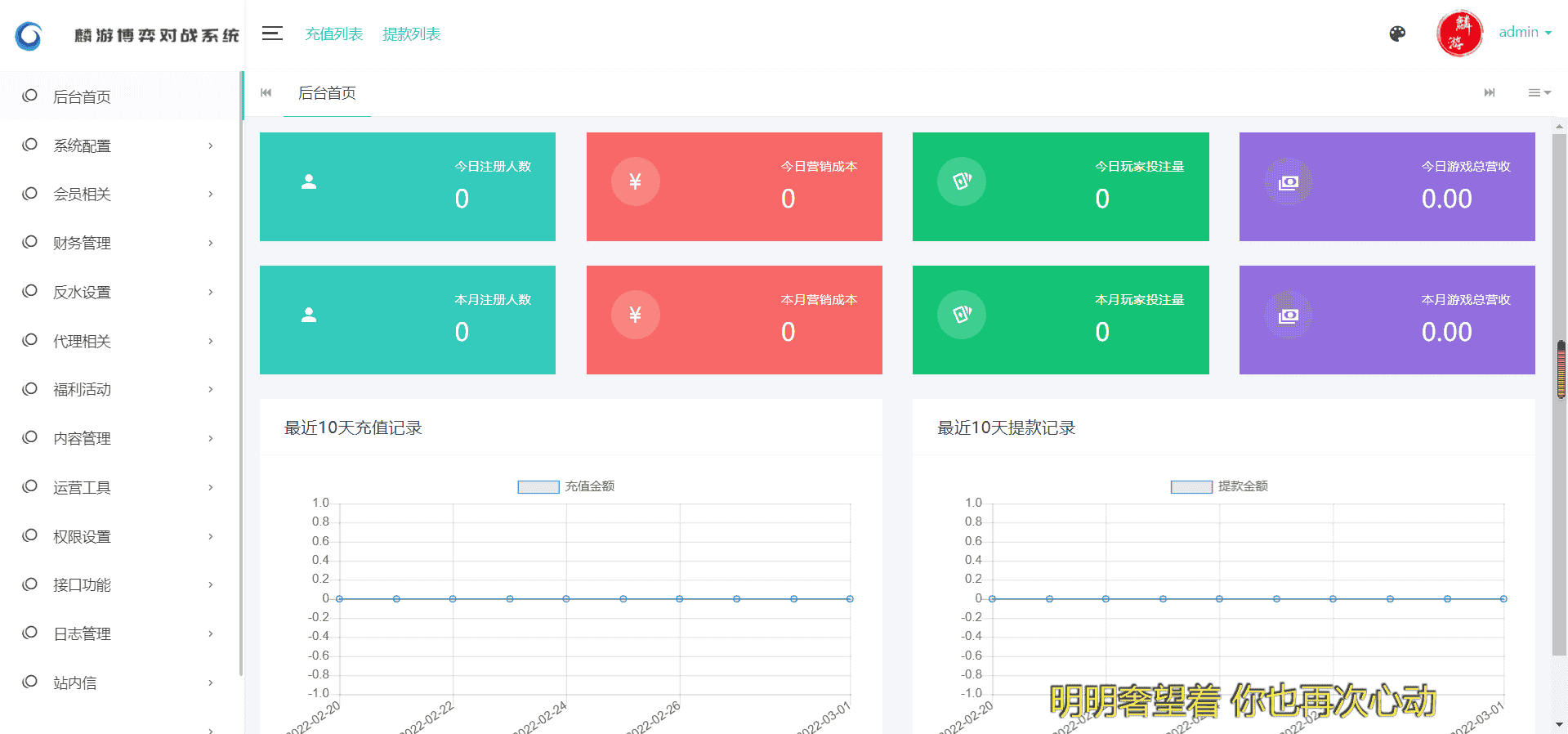Click the user icon in 今日注册人数 card

click(309, 181)
